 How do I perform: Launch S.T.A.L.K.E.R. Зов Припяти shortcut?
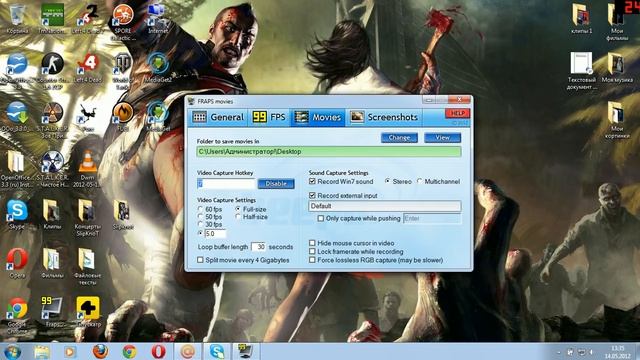pos(52,120)
